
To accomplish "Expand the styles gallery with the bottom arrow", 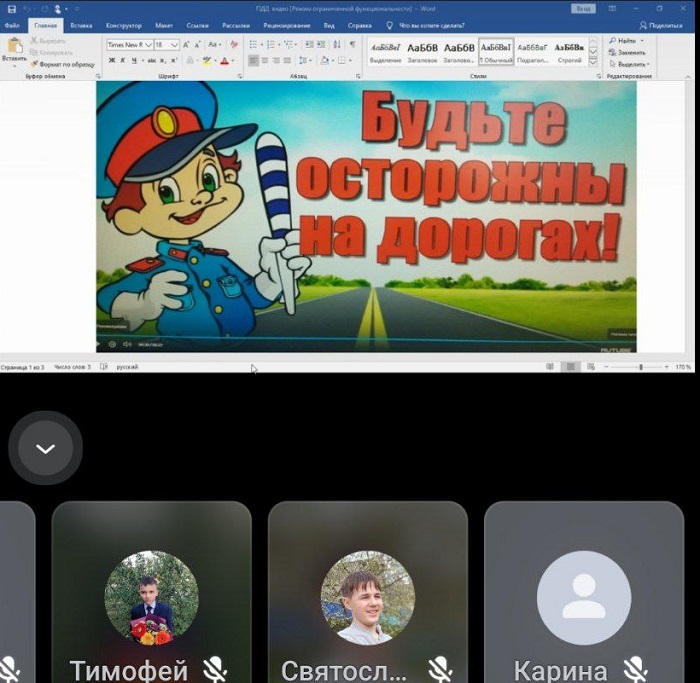I will (x=593, y=62).
